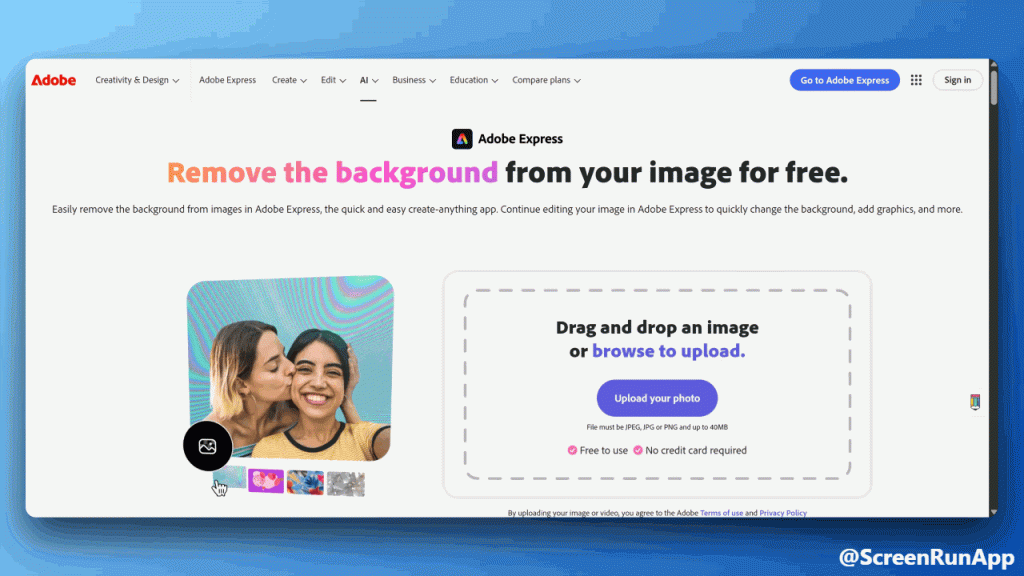Click 'No credit card required' text
The height and width of the screenshot is (576, 1024).
[x=696, y=450]
